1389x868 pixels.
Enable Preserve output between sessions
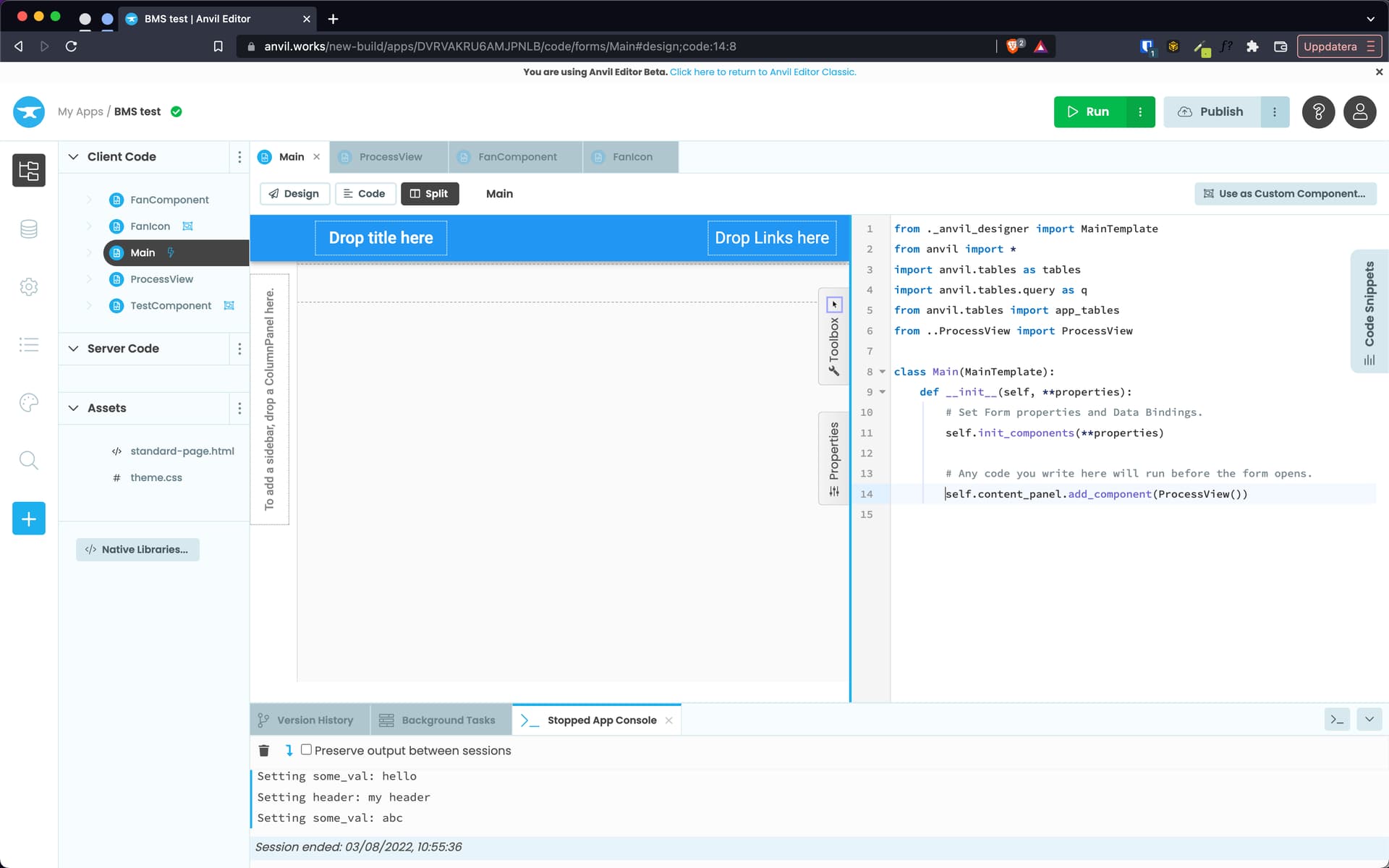point(307,750)
